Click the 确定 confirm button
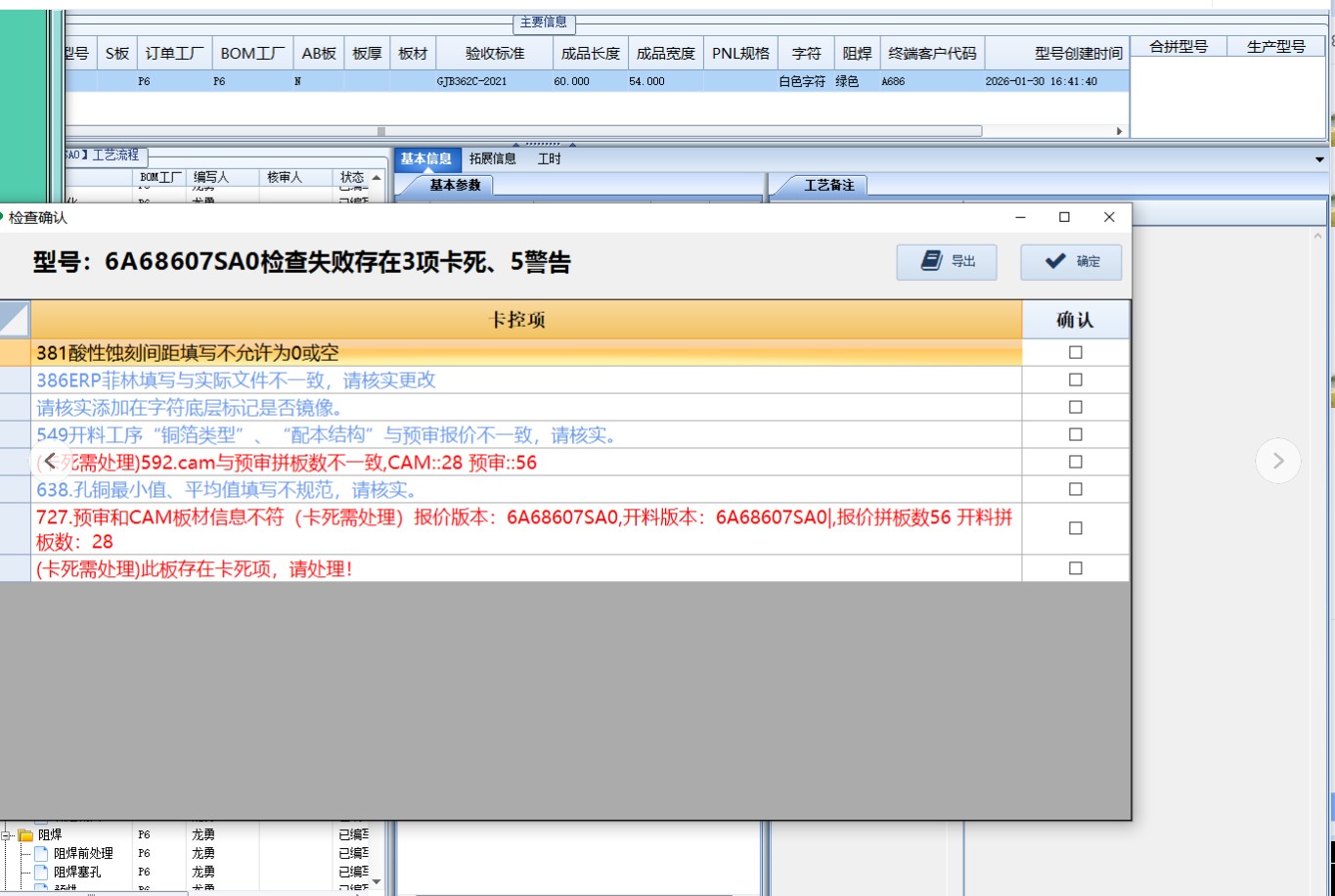This screenshot has height=896, width=1335. click(x=1071, y=261)
